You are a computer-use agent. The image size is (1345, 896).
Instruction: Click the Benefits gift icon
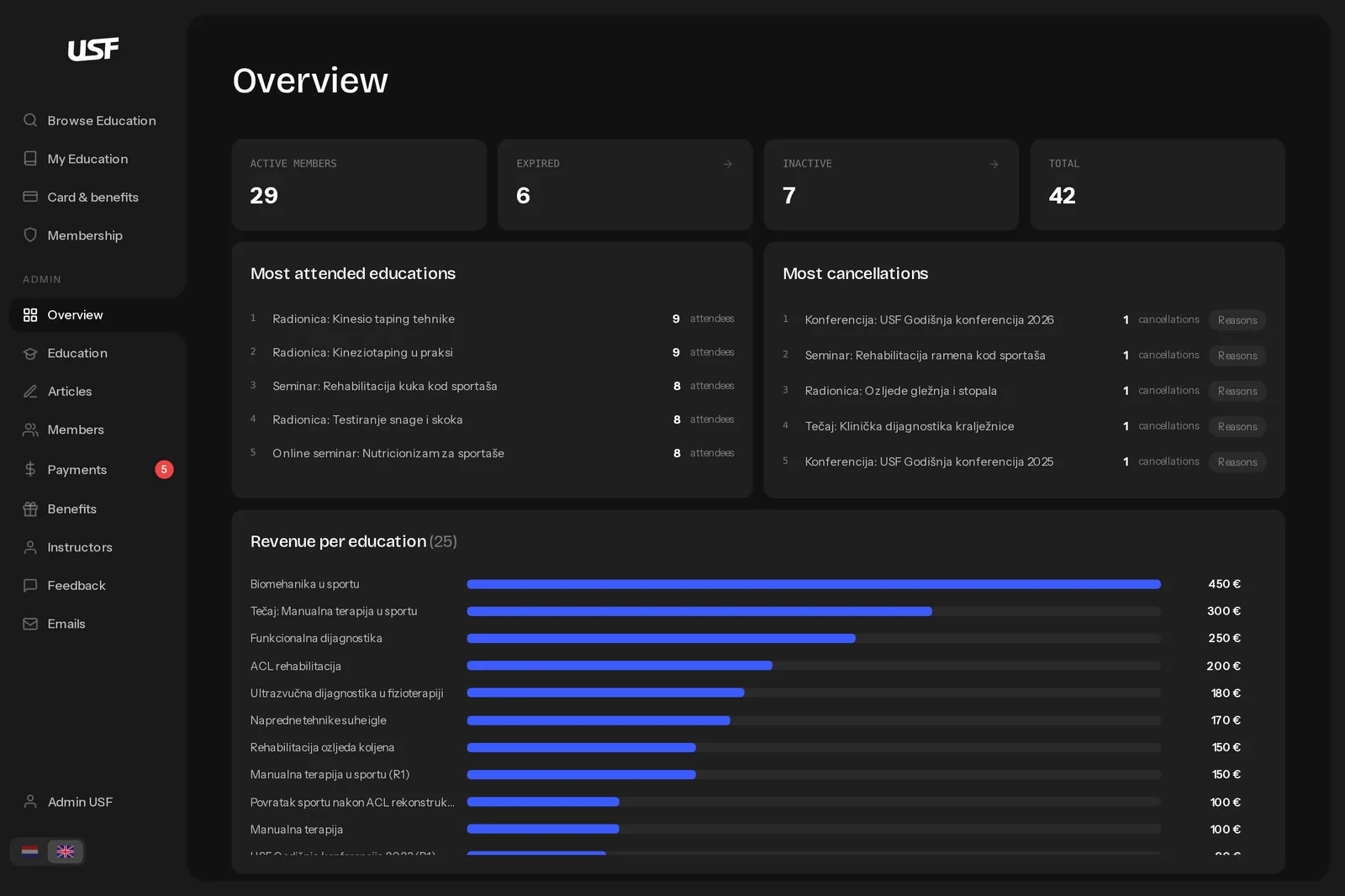[x=30, y=509]
